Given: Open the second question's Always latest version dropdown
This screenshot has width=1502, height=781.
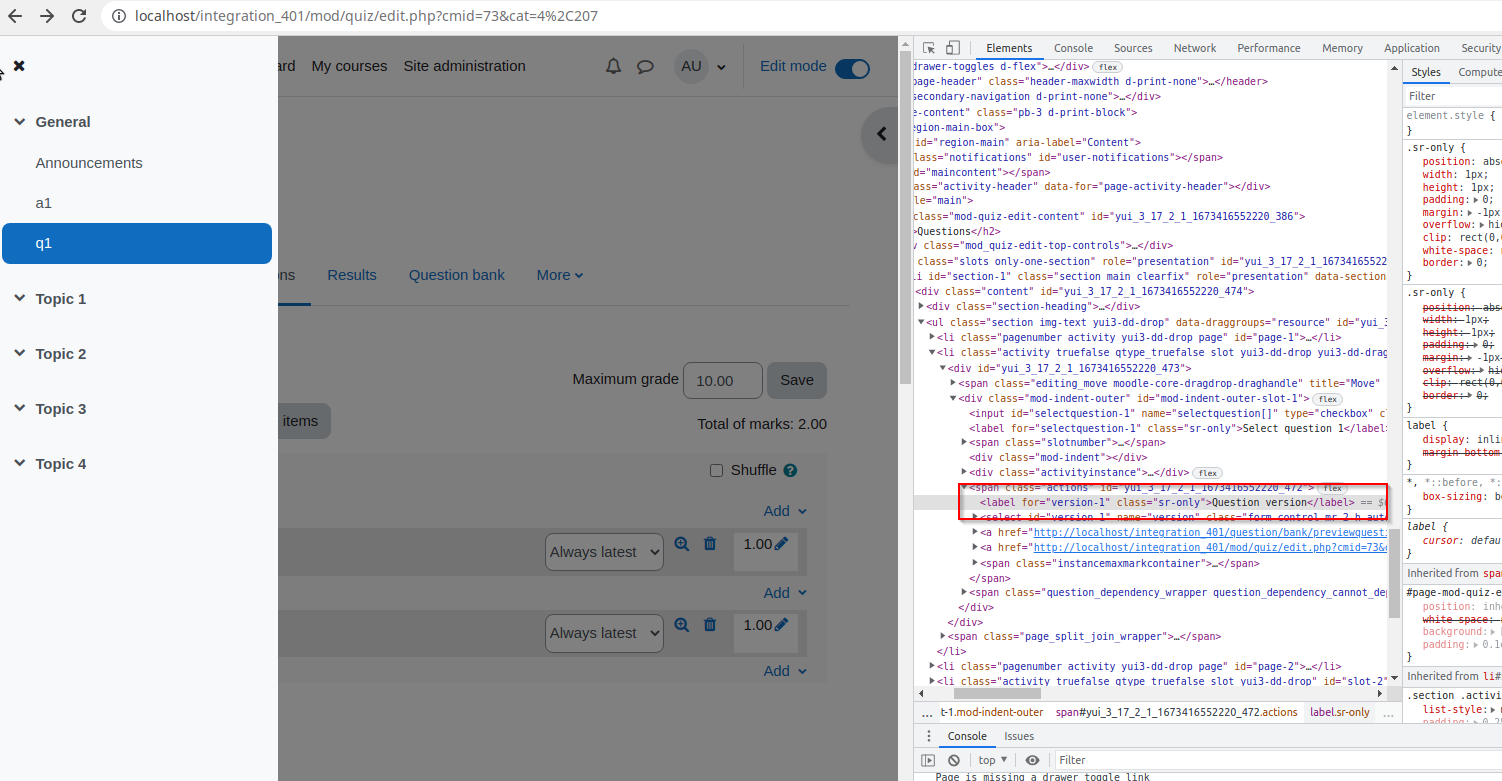Looking at the screenshot, I should [605, 633].
